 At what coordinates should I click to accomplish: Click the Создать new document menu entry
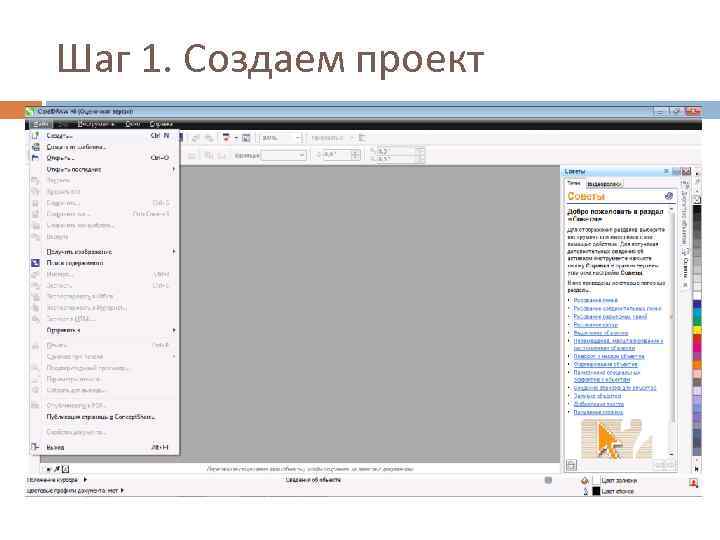coord(105,136)
